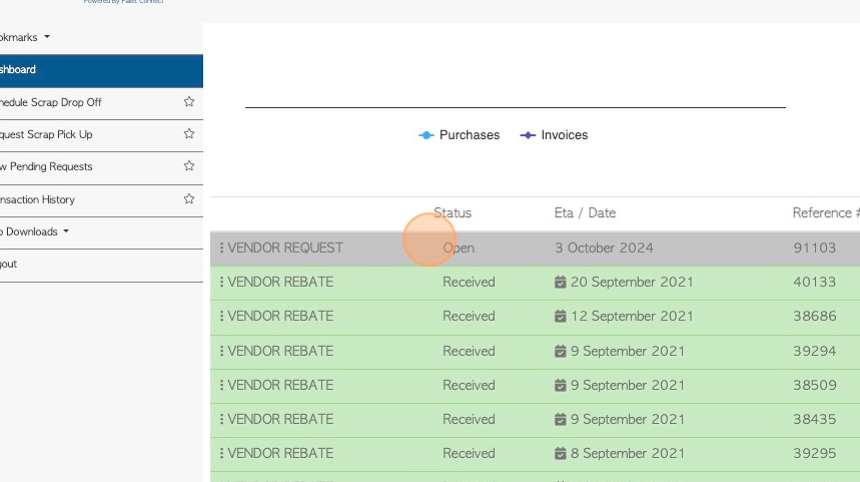Click the Open status cell
860x482 pixels.
[459, 248]
